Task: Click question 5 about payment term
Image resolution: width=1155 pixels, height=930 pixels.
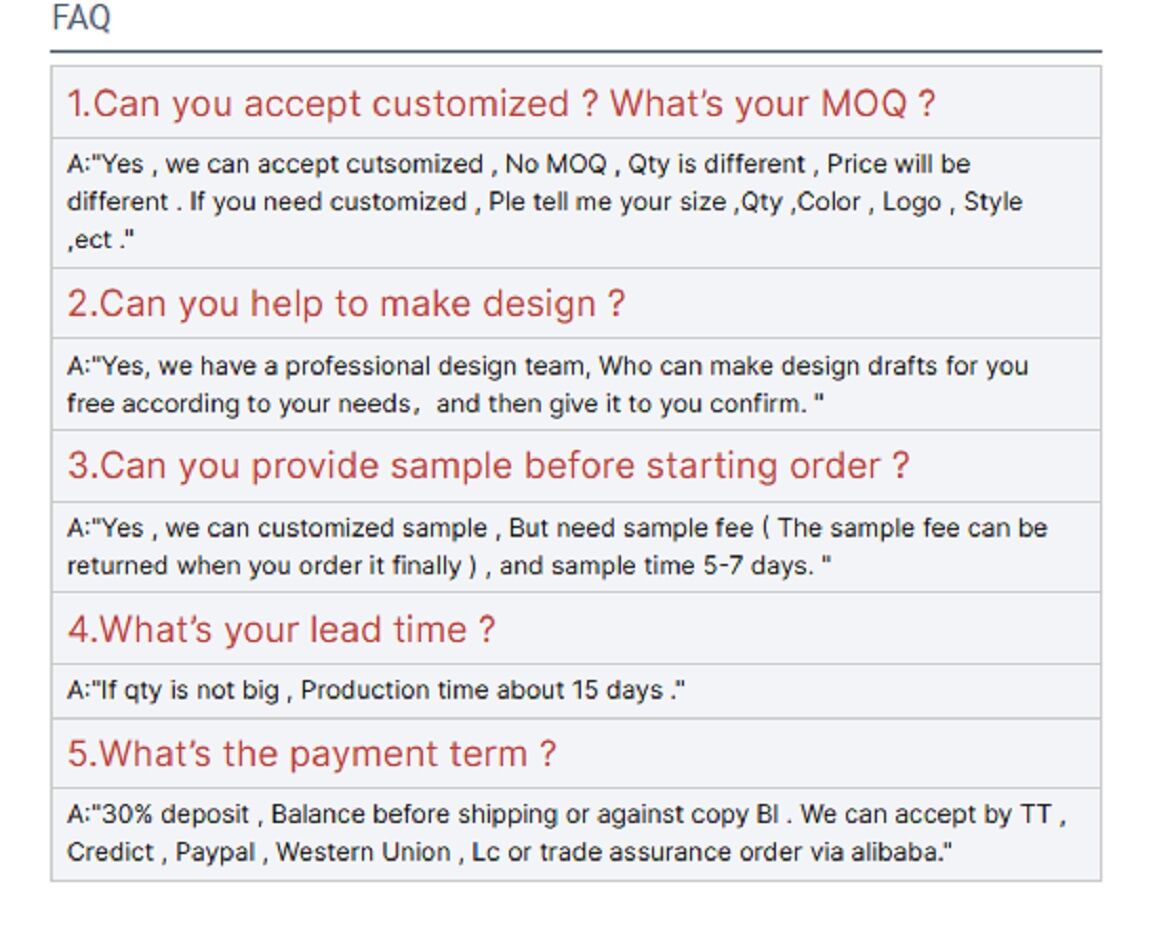Action: (x=311, y=753)
